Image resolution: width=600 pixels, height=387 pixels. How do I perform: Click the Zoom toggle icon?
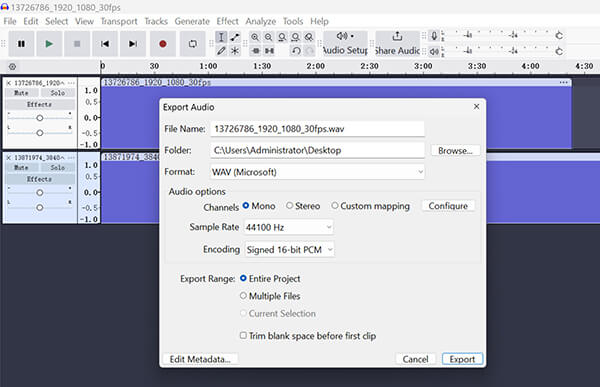tap(309, 37)
